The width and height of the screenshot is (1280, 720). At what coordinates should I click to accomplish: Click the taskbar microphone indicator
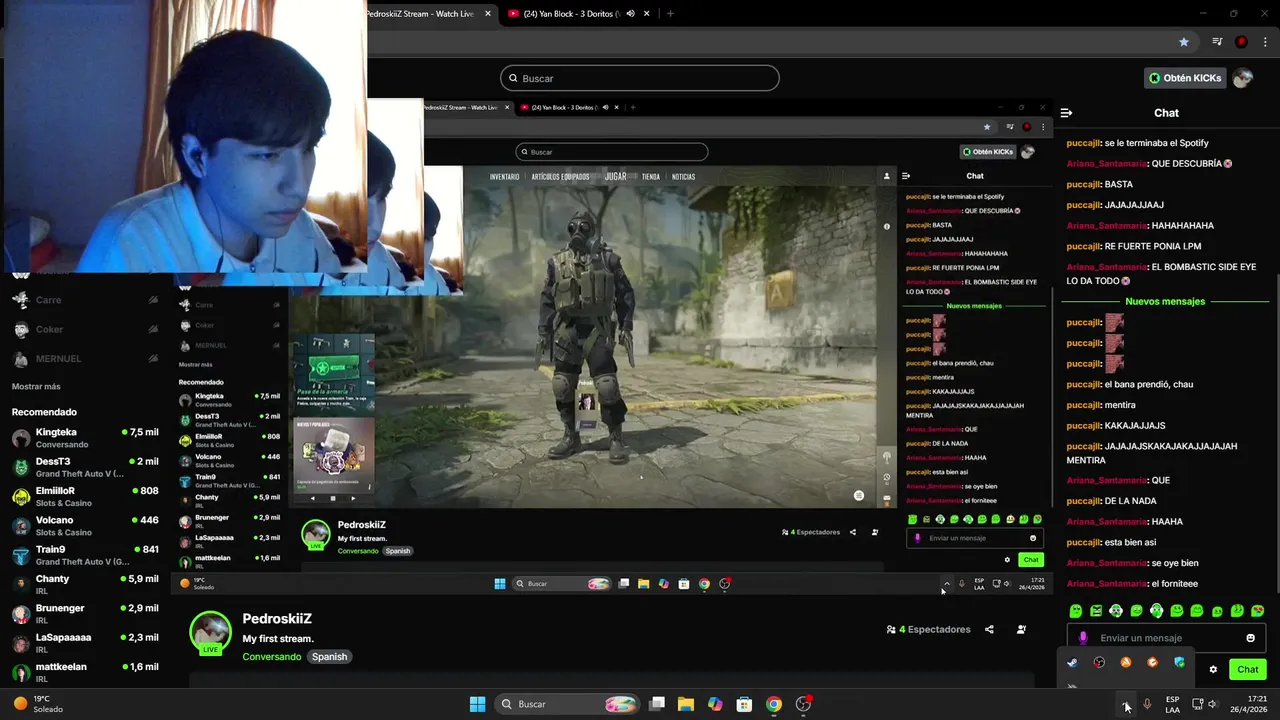1147,704
